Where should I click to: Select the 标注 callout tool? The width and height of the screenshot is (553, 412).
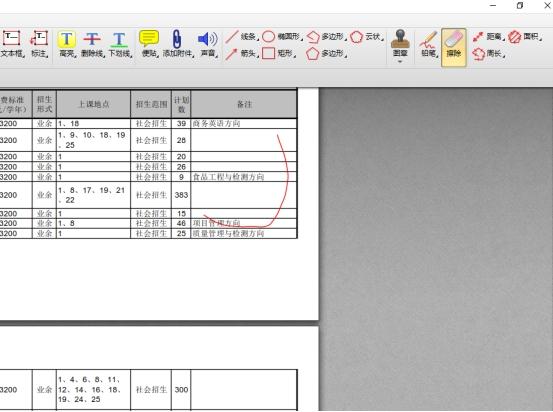[40, 44]
